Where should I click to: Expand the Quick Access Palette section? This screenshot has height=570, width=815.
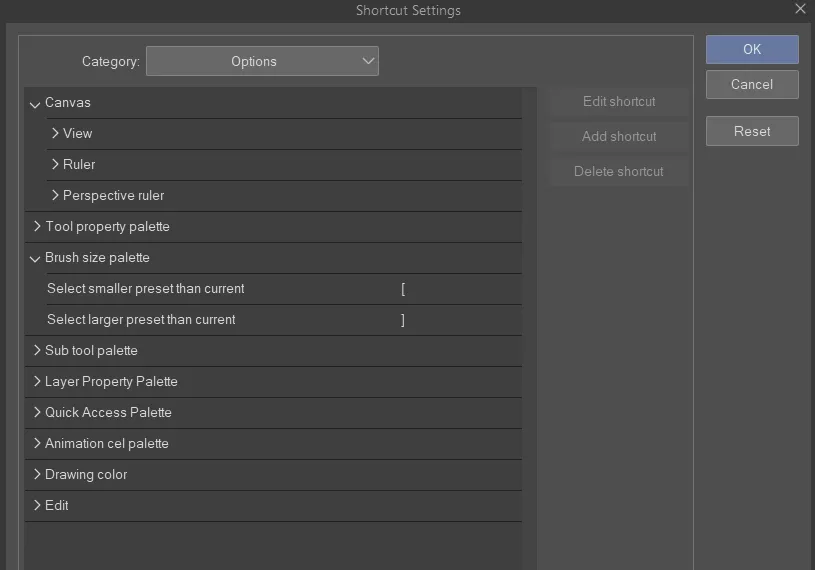[x=37, y=412]
